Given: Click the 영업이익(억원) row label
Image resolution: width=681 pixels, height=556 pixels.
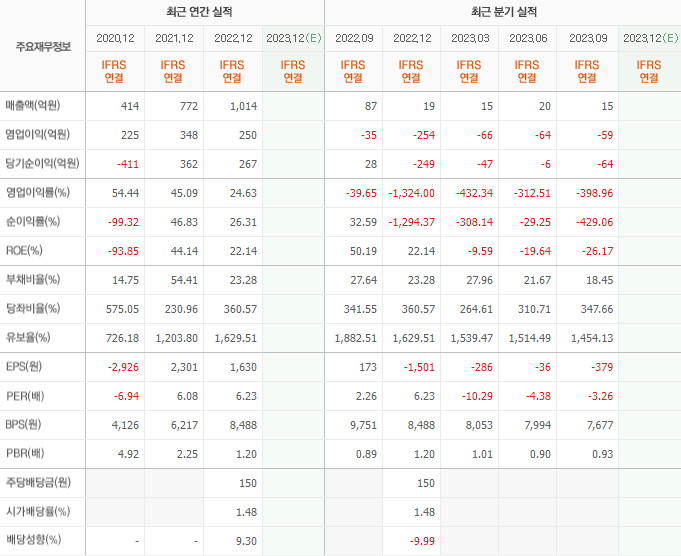Looking at the screenshot, I should 37,135.
